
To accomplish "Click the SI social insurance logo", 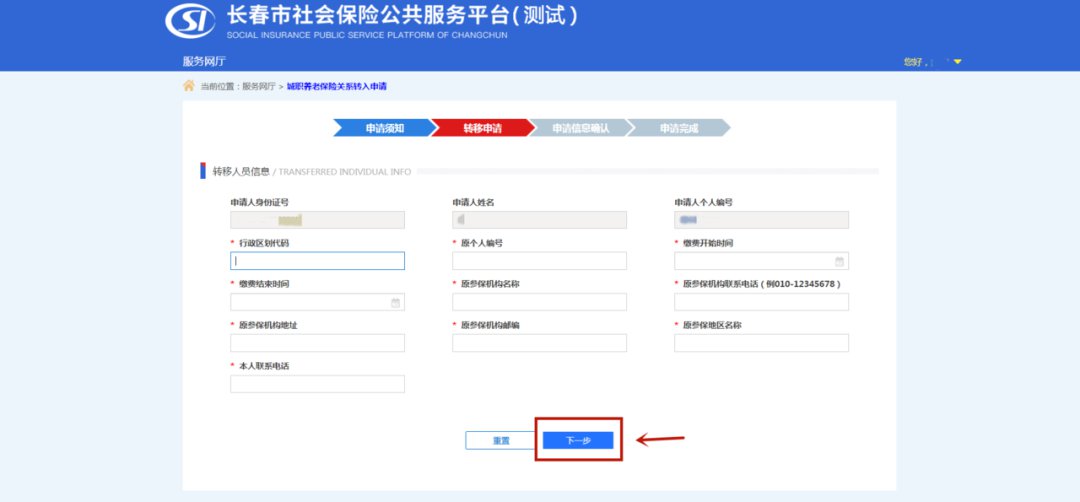I will tap(190, 20).
